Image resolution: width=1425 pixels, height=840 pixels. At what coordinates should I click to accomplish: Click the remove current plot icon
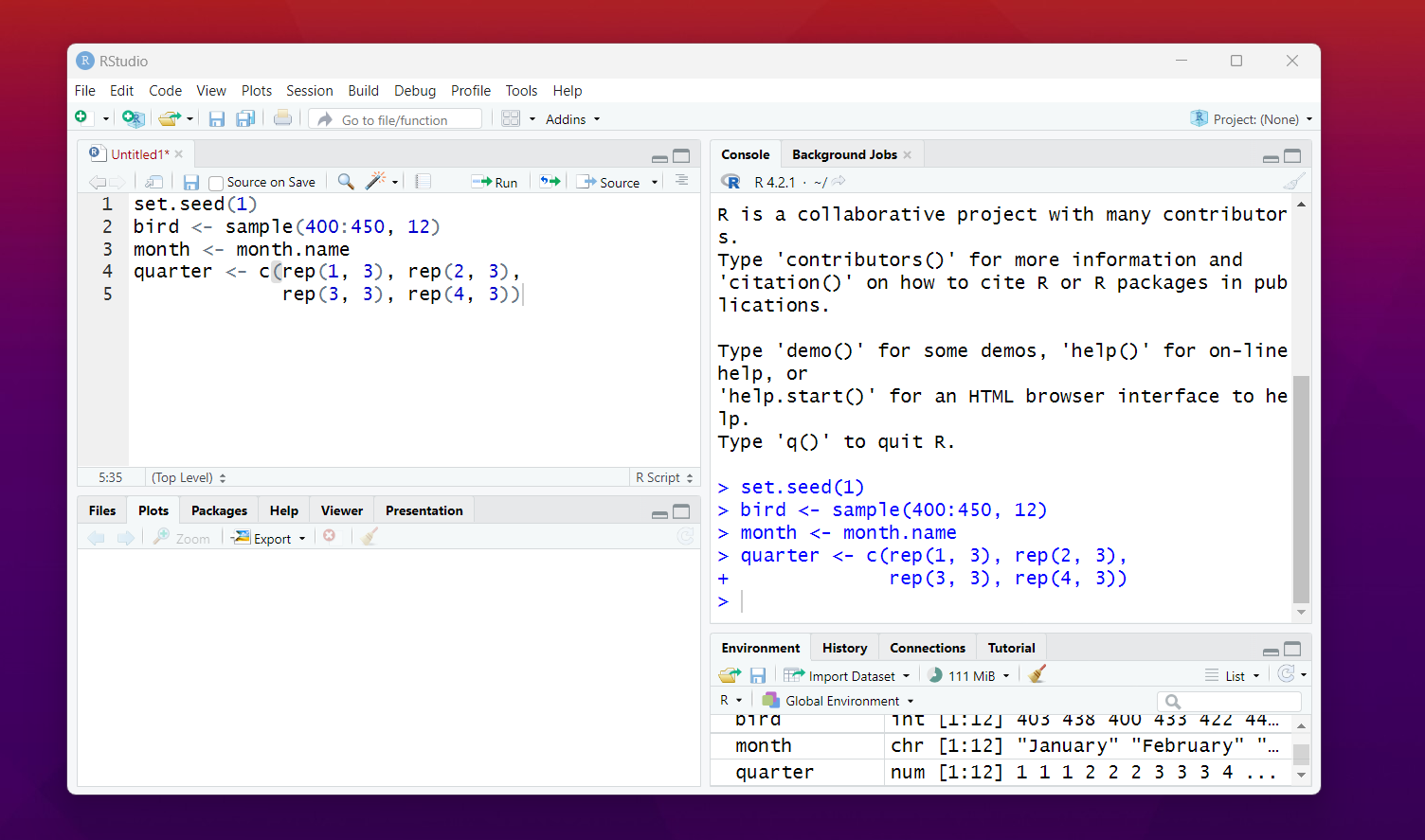click(330, 536)
